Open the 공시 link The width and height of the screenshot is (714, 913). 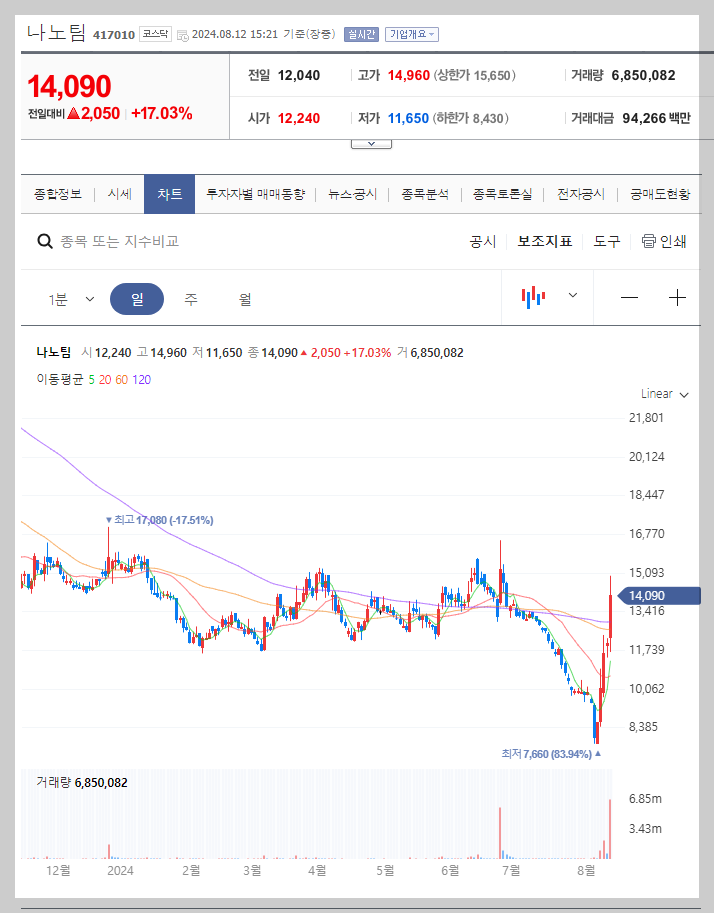coord(483,241)
